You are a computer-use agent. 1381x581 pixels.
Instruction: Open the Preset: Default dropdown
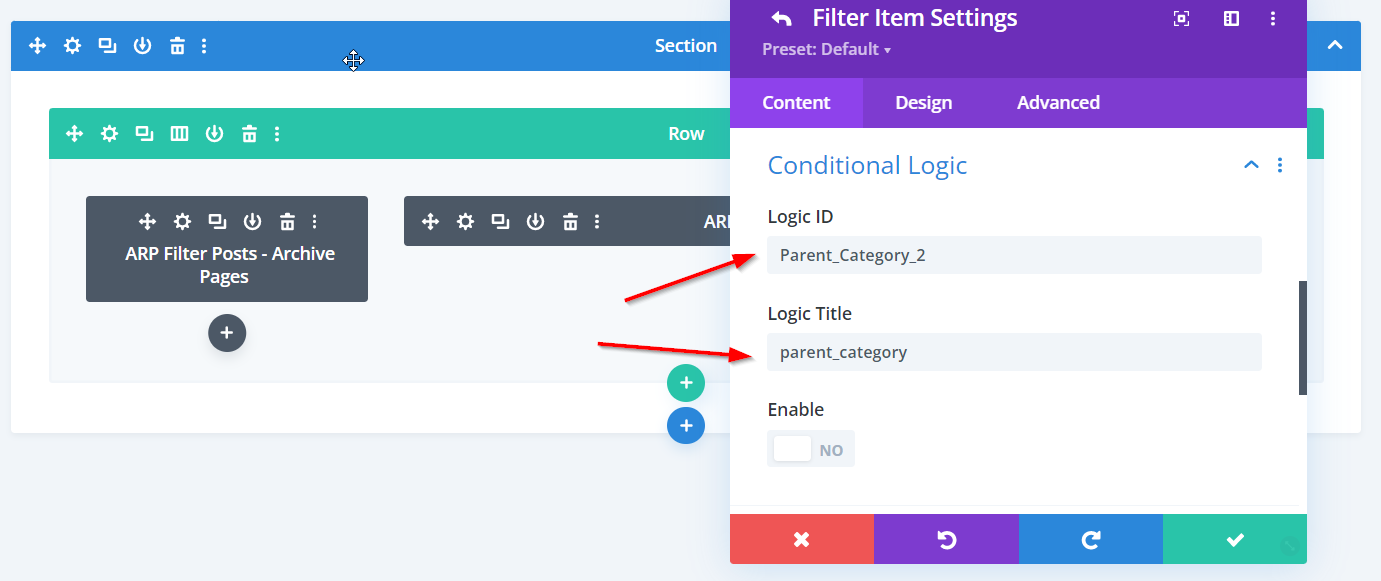click(826, 49)
